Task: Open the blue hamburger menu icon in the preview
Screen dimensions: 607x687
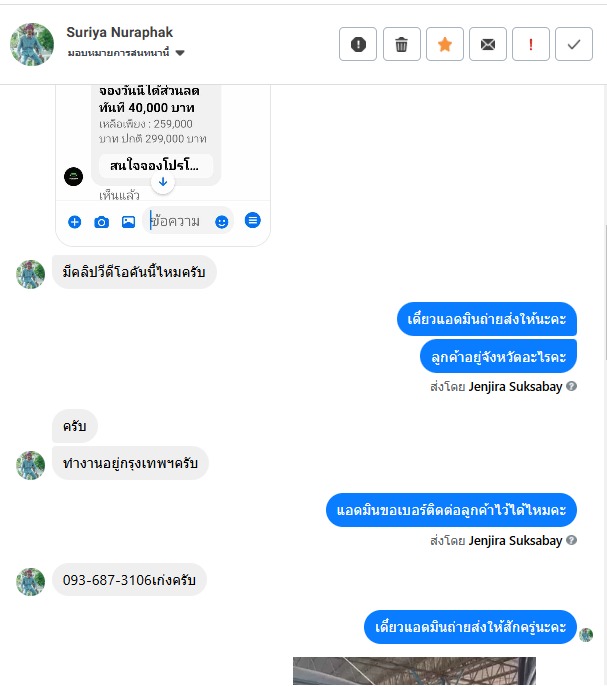Action: point(252,220)
